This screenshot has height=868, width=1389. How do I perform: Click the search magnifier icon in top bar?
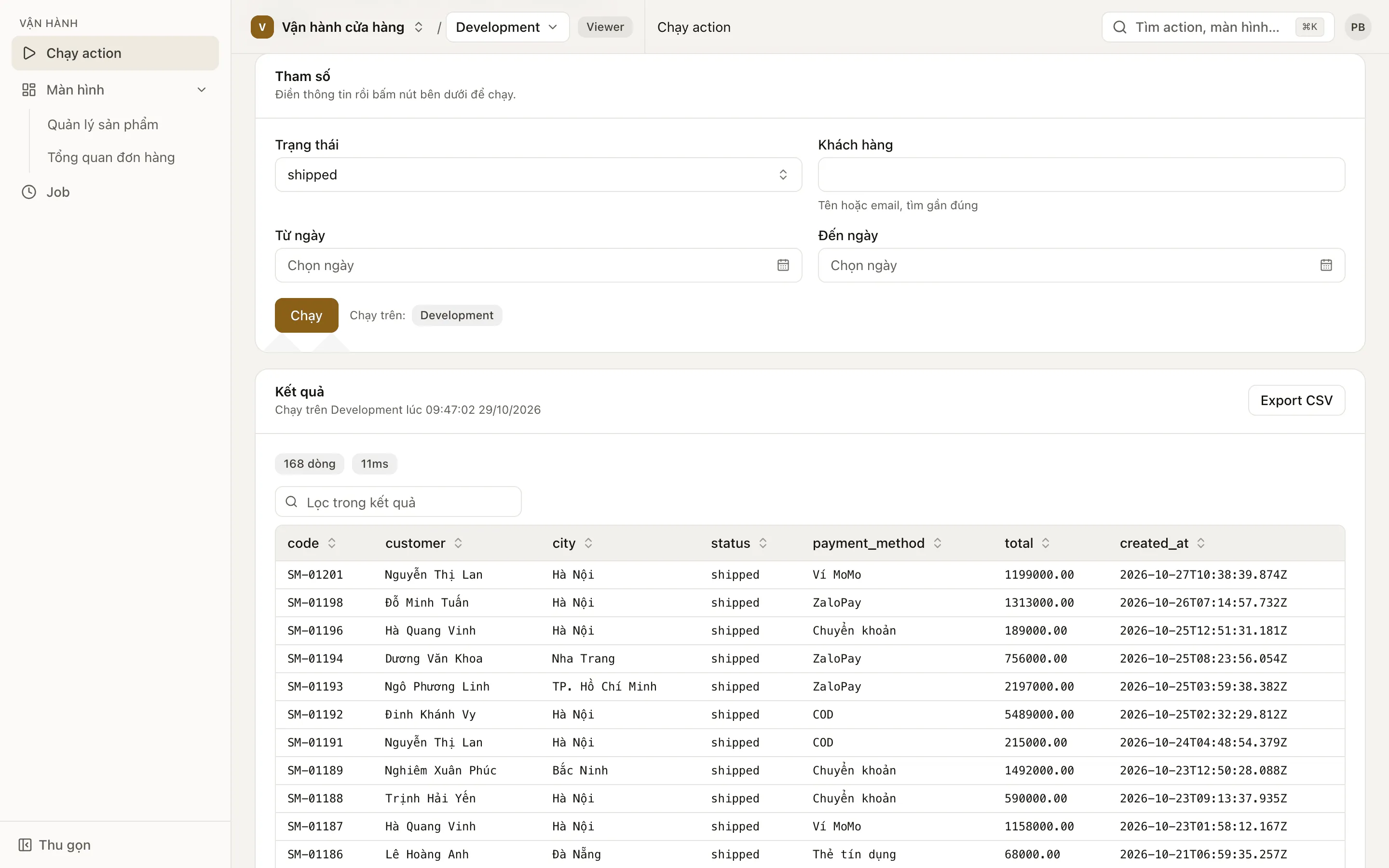click(1119, 27)
